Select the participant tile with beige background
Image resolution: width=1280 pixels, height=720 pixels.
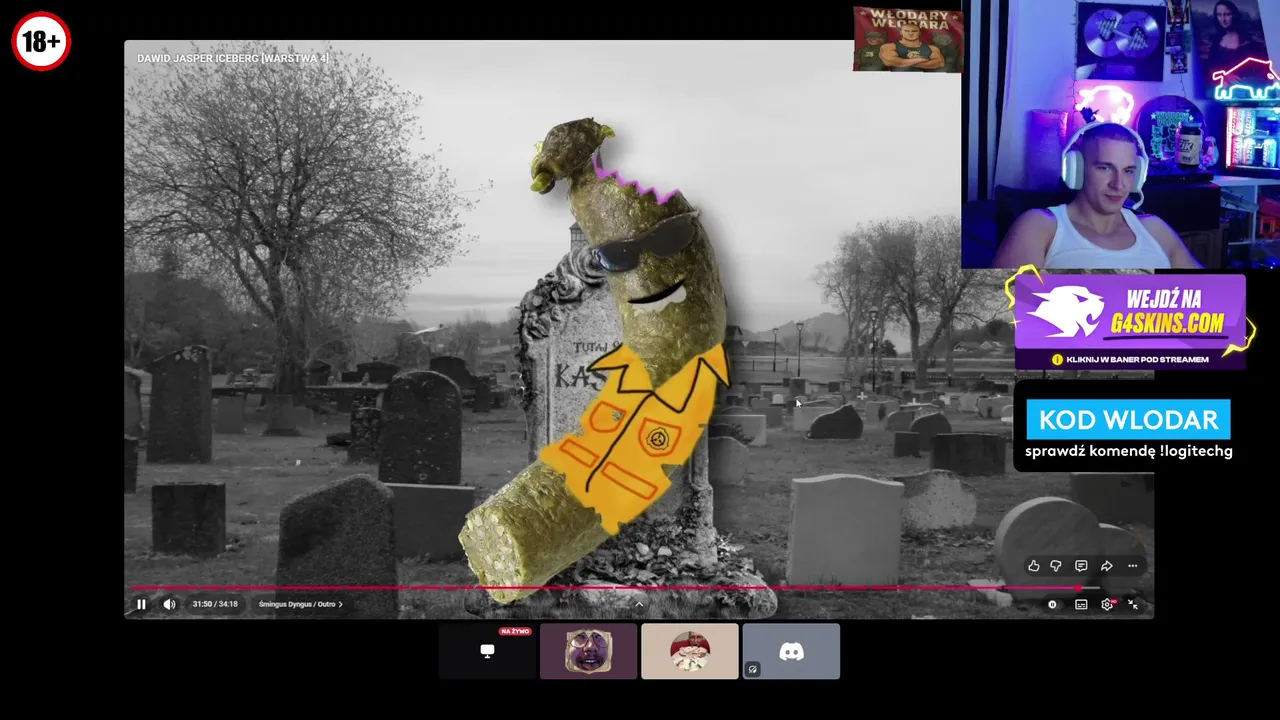coord(690,651)
